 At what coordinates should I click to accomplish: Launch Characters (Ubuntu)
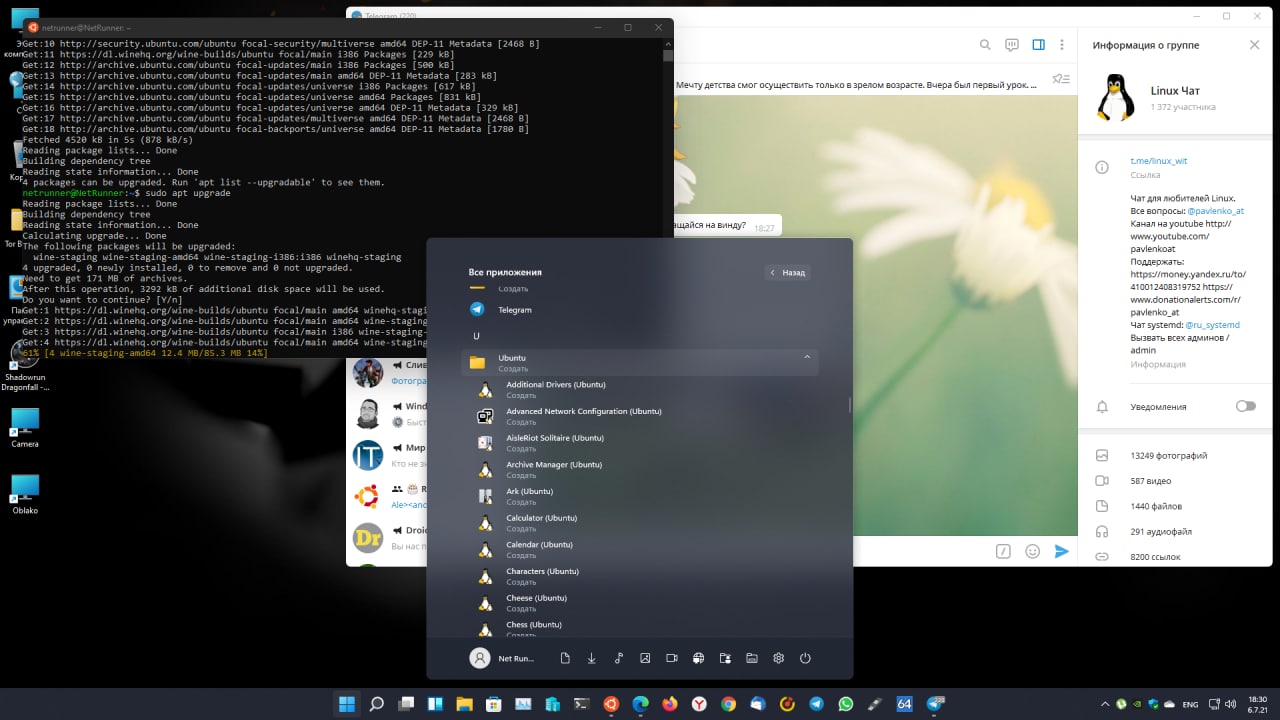pos(640,576)
